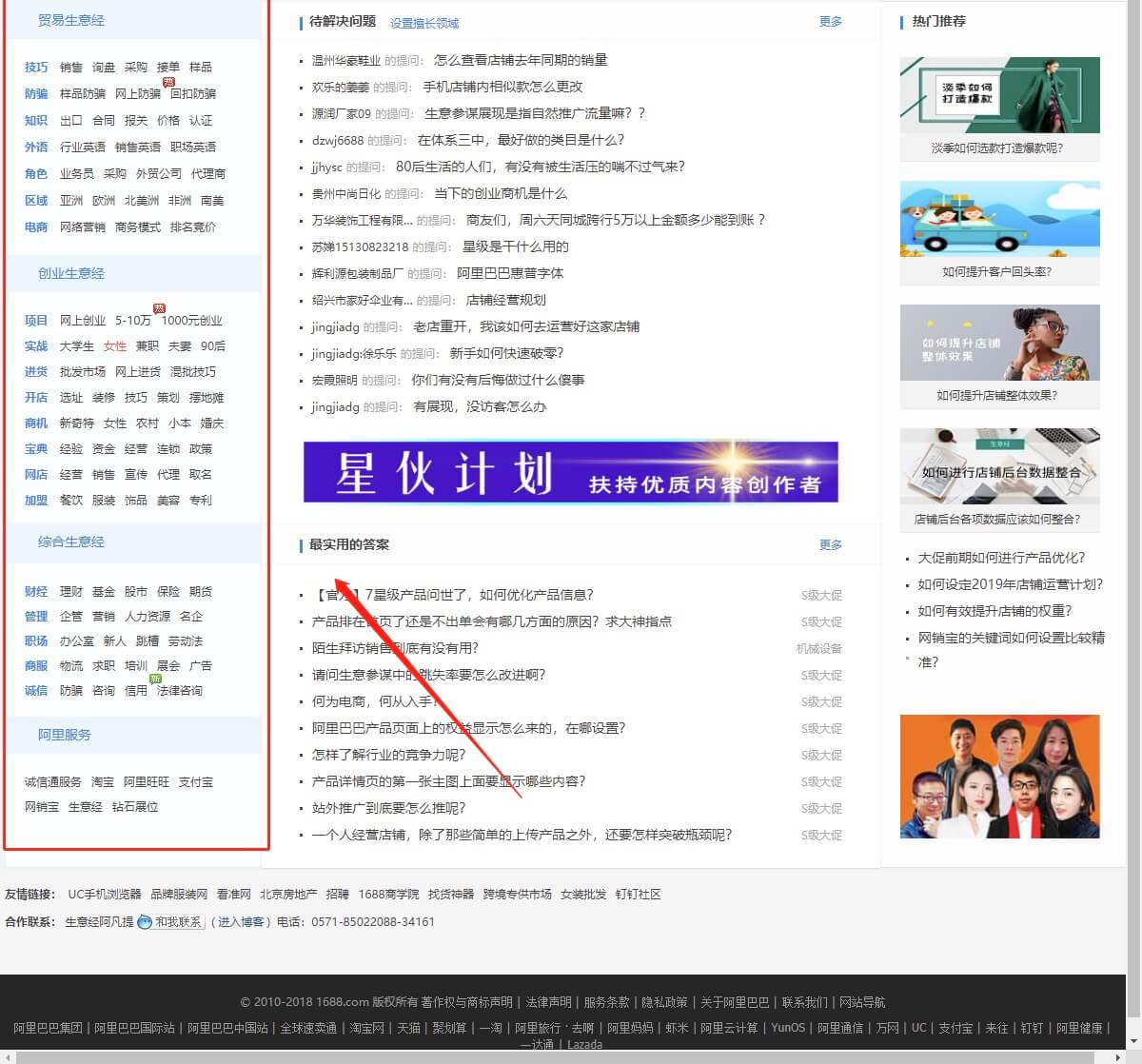Viewport: 1142px width, 1064px height.
Task: Click the red 热 badge above 回扣防骗
Action: [x=169, y=83]
